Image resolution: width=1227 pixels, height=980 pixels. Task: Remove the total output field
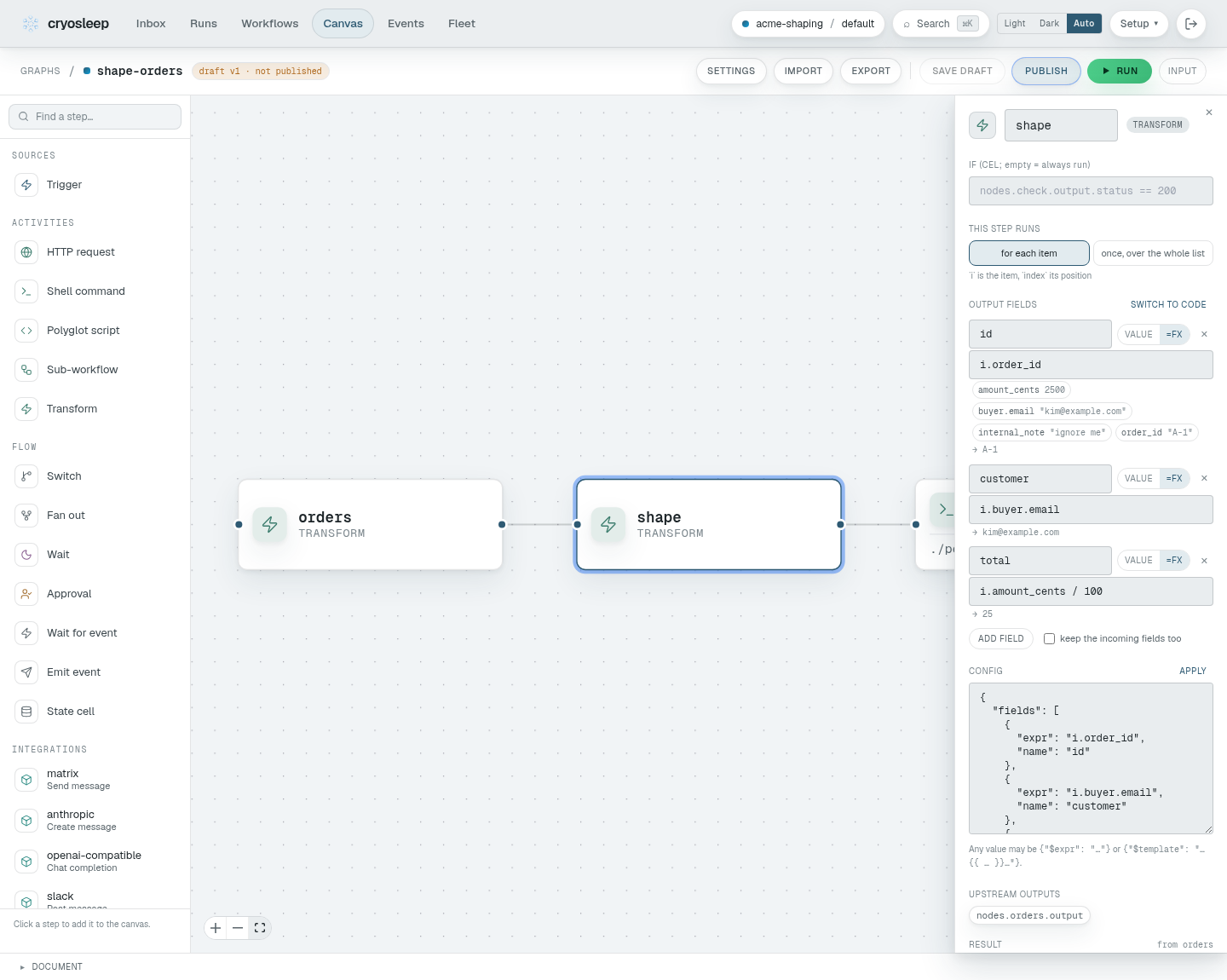tap(1204, 561)
